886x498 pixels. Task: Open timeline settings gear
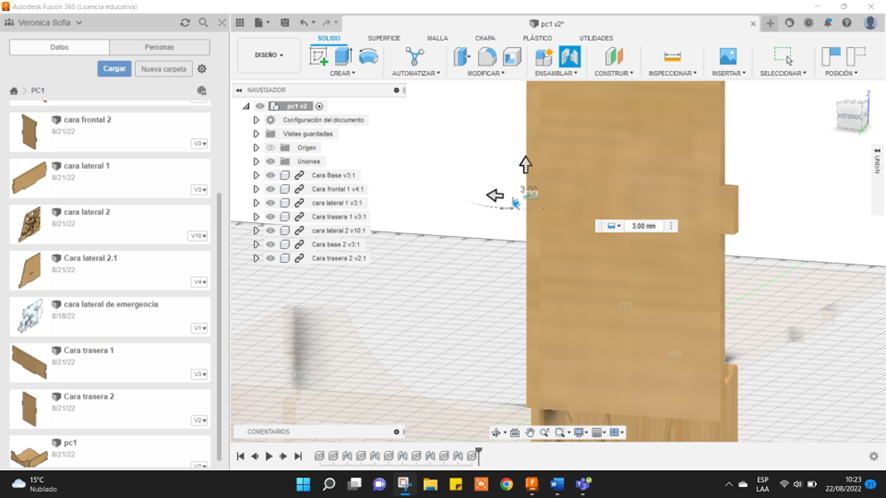874,456
